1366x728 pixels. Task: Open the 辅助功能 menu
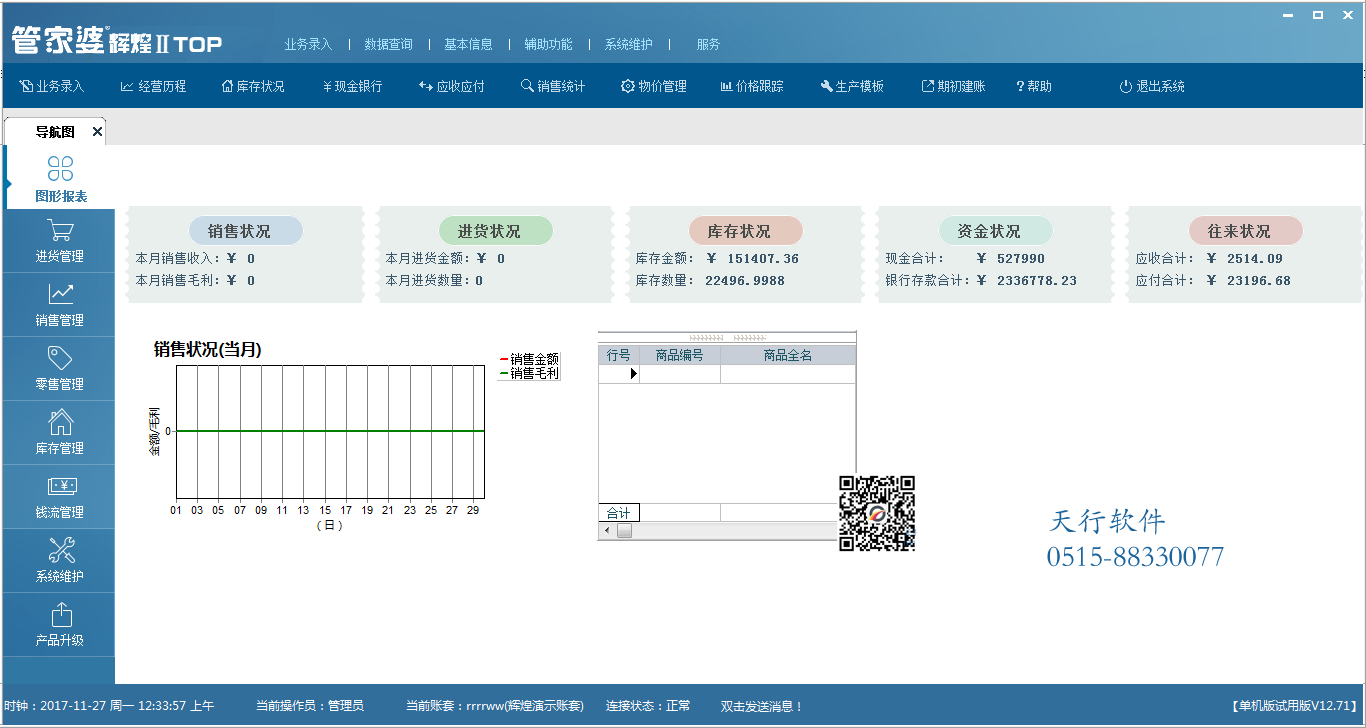[x=548, y=44]
